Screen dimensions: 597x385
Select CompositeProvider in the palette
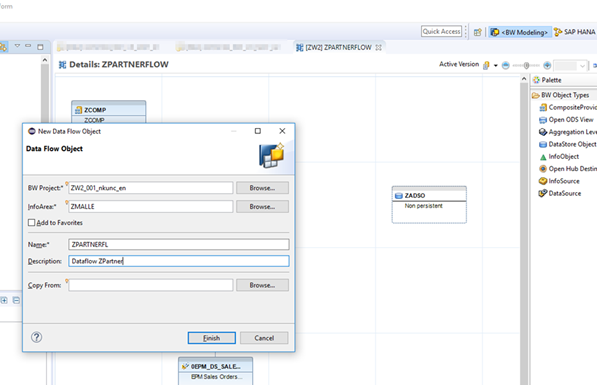click(x=568, y=107)
